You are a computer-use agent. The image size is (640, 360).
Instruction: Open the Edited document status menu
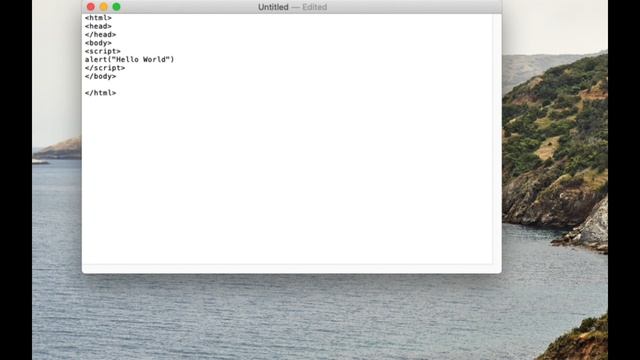(314, 7)
